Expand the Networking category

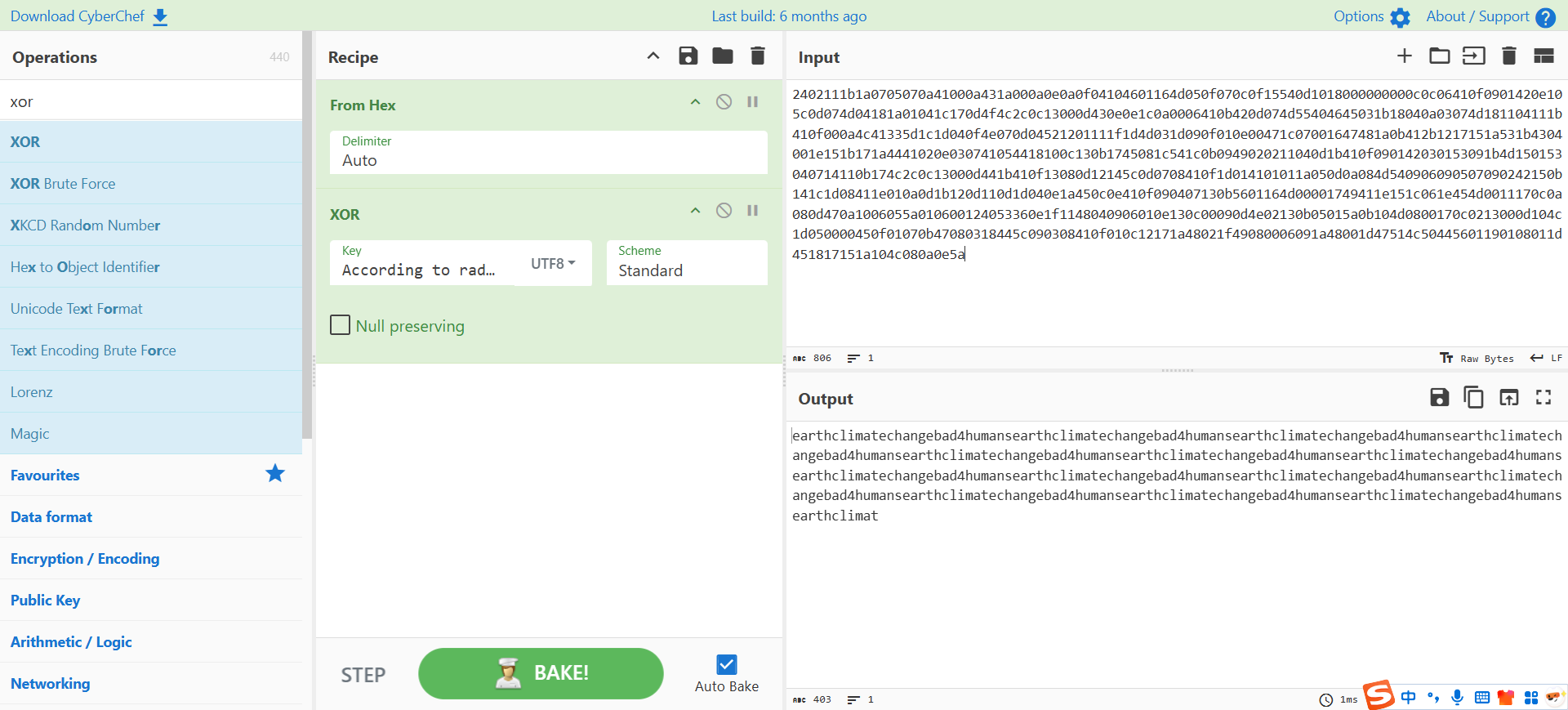(x=151, y=684)
